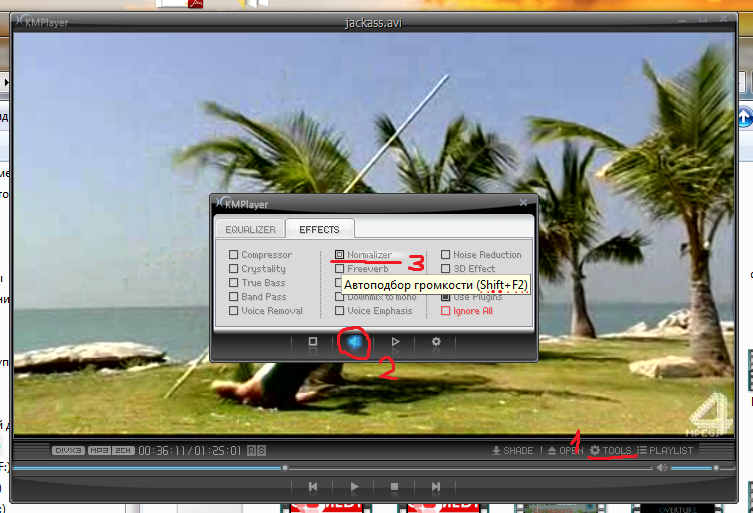This screenshot has width=753, height=513.
Task: Enable the Normalizer checkbox
Action: point(340,255)
